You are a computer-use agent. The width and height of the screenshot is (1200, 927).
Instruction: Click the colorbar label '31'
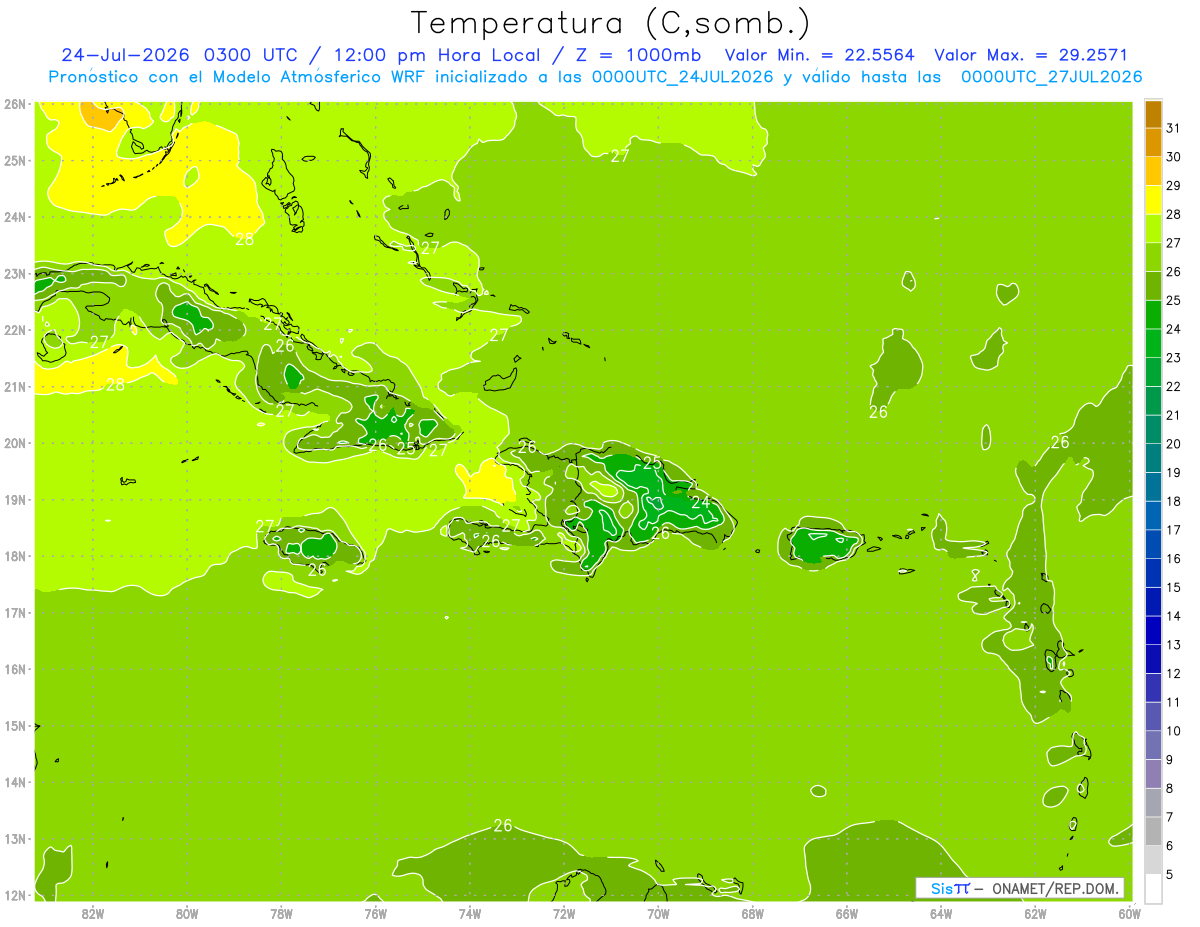pos(1173,128)
